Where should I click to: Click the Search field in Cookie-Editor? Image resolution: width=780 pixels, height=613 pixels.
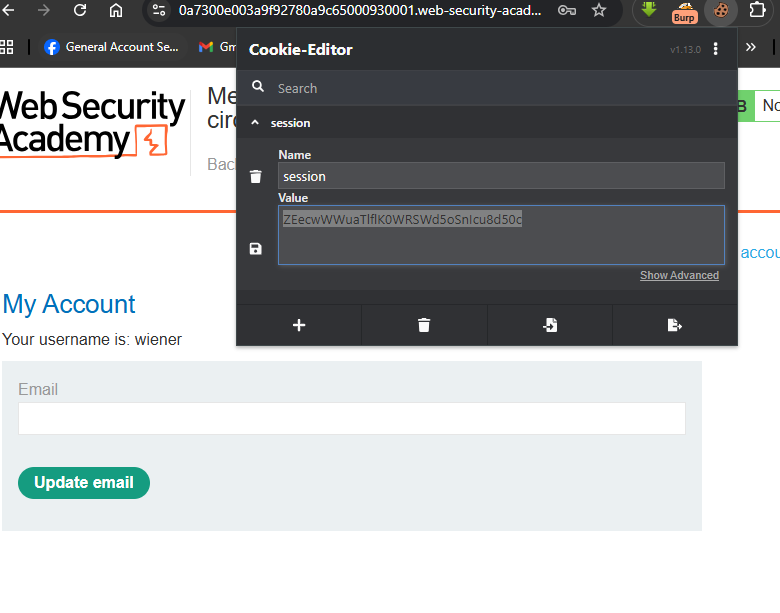502,88
